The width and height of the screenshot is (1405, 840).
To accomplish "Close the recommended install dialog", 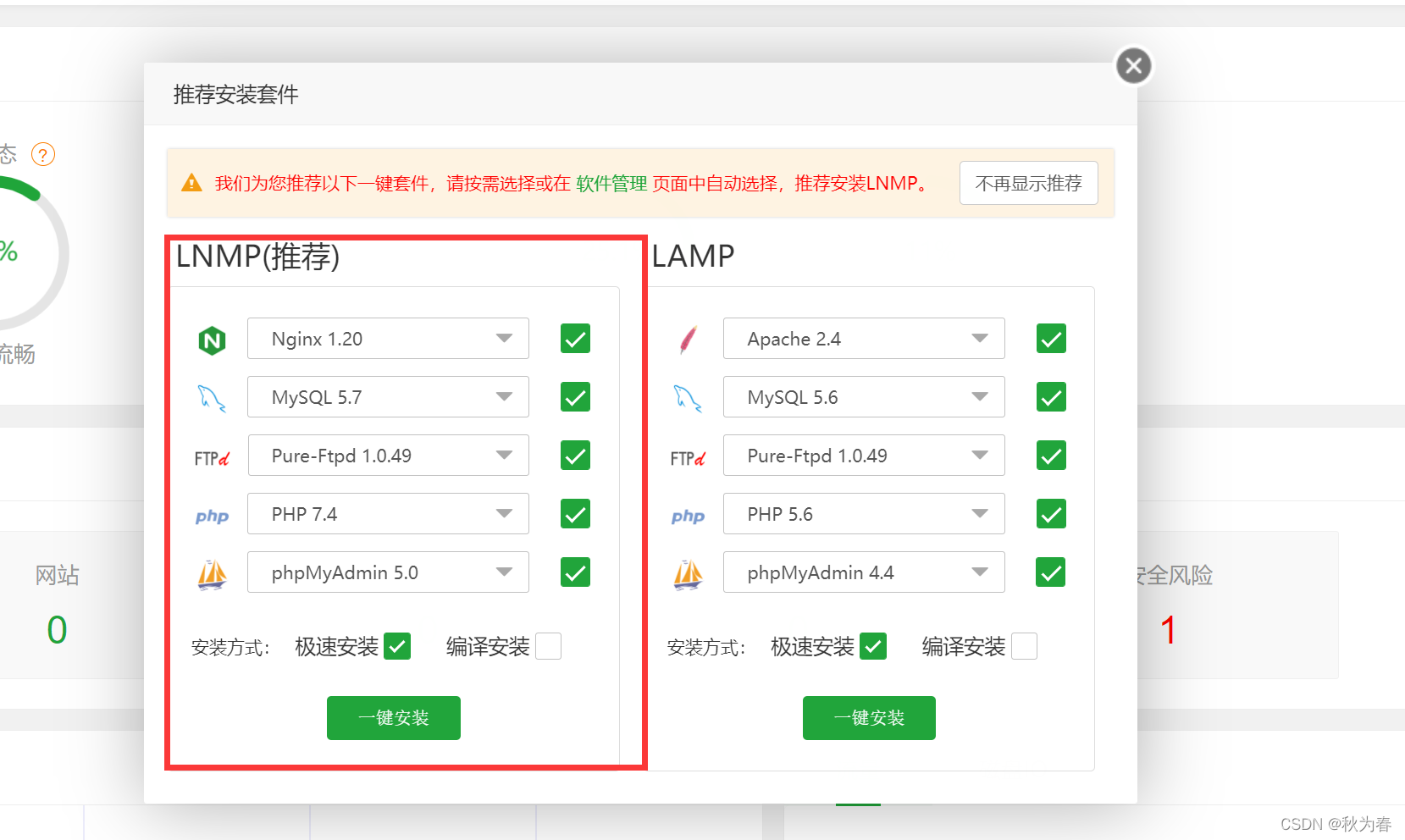I will click(1134, 65).
